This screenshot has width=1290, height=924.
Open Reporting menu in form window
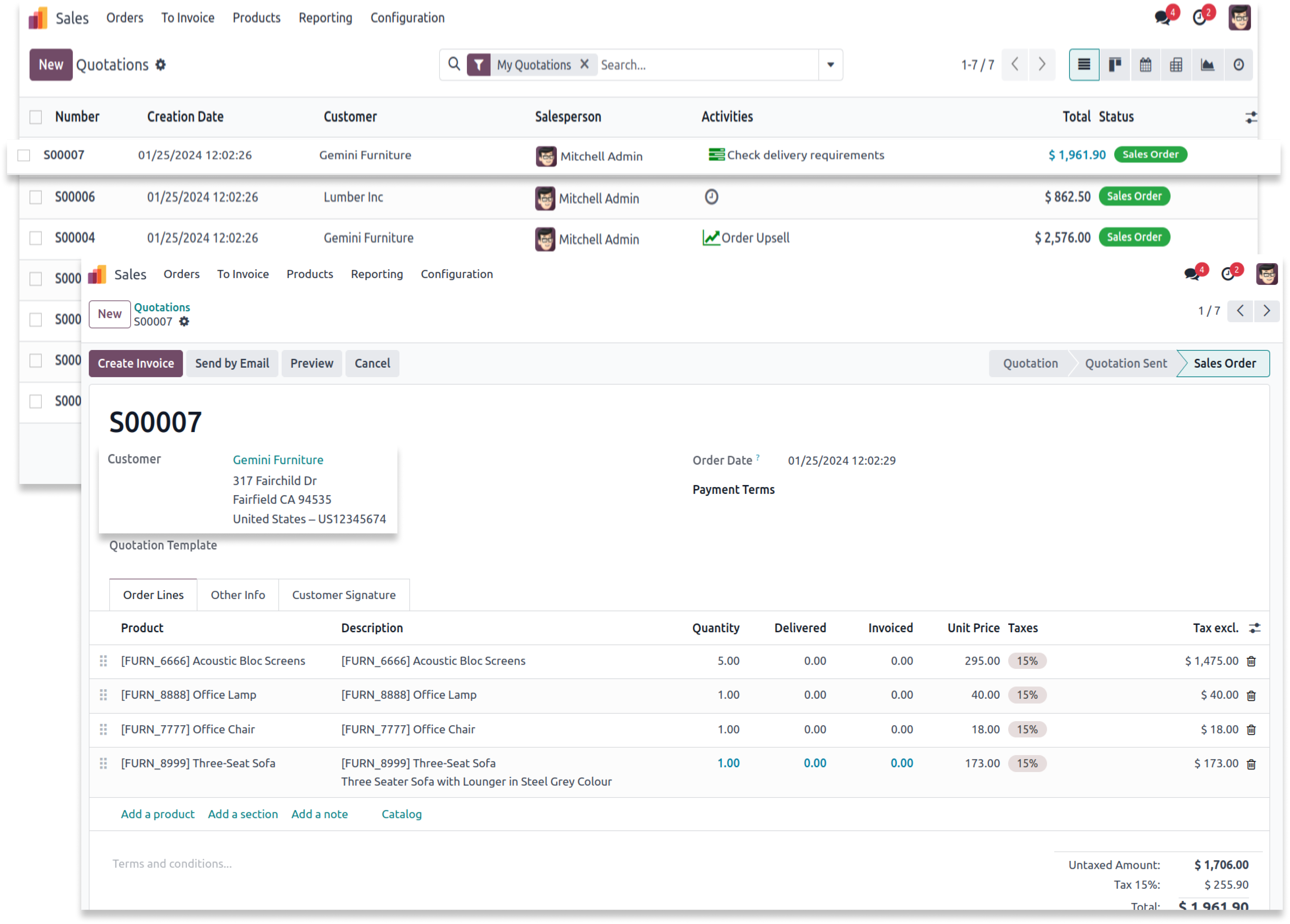(377, 274)
